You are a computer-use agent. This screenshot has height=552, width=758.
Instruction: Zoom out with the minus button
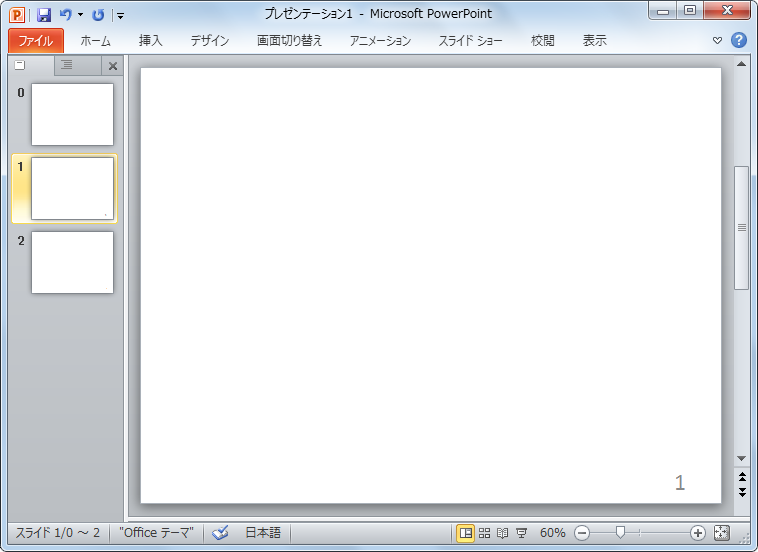click(582, 533)
